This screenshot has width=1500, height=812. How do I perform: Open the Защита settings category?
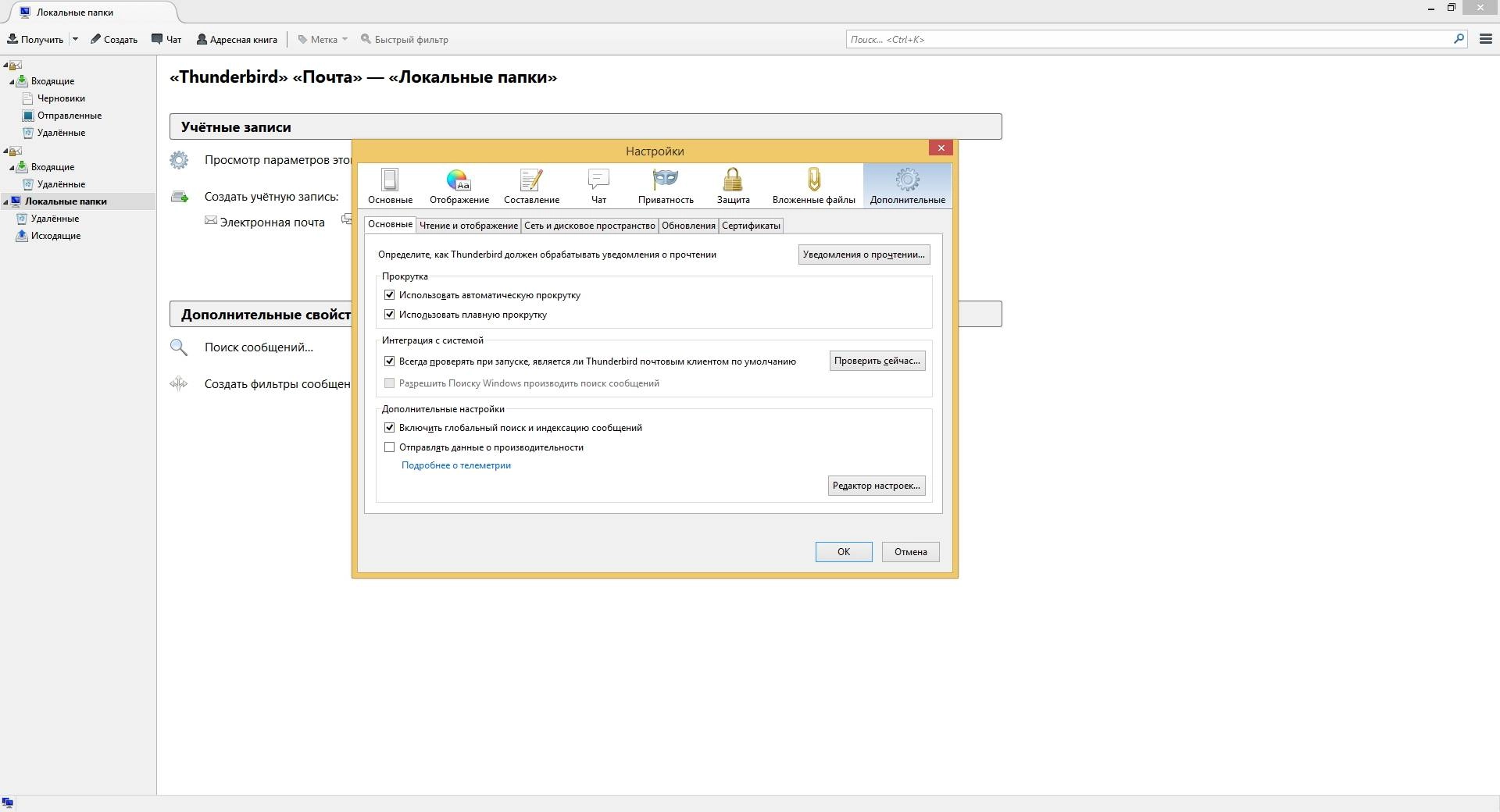(x=733, y=186)
